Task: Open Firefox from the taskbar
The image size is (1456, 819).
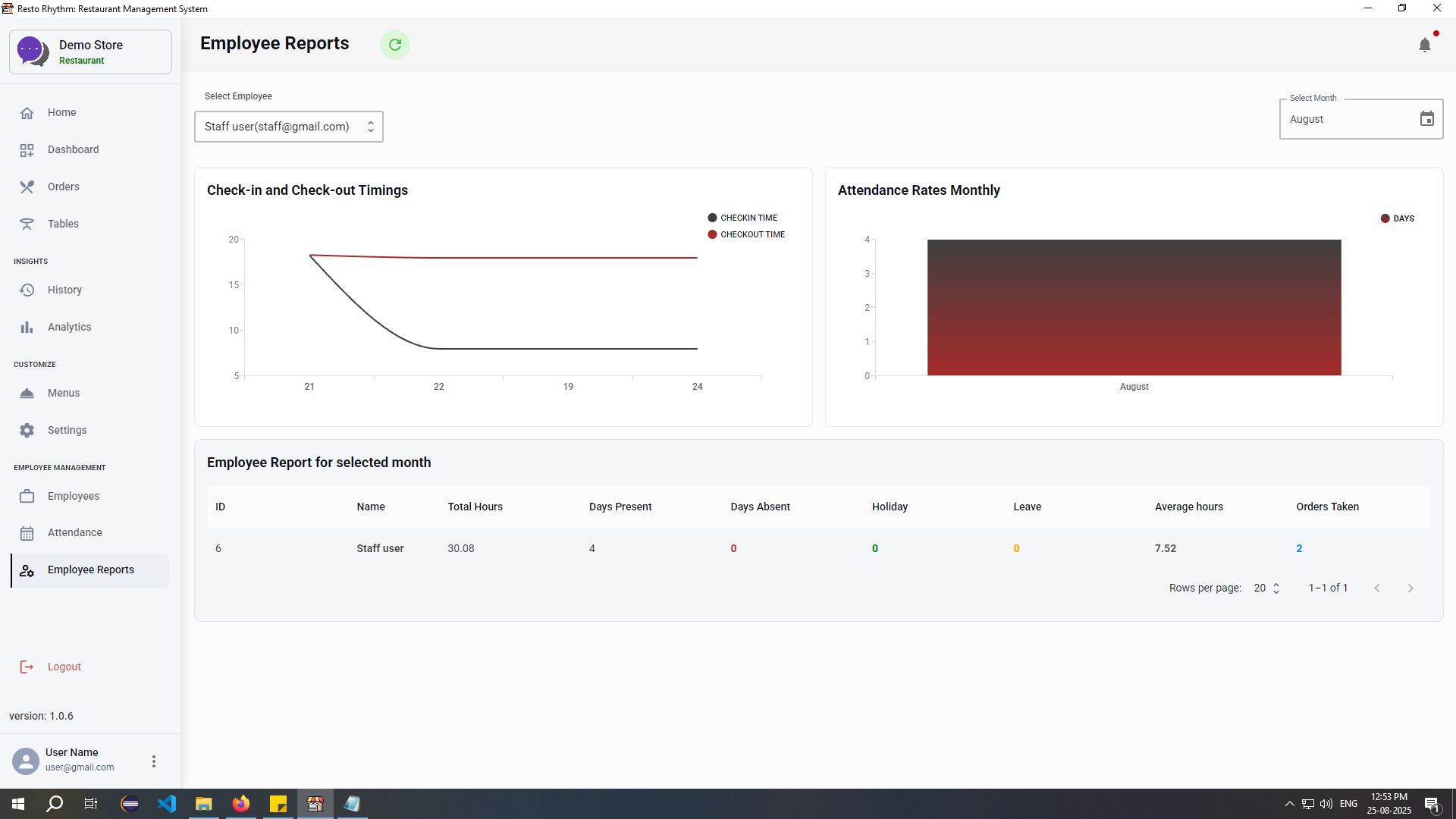Action: 241,803
